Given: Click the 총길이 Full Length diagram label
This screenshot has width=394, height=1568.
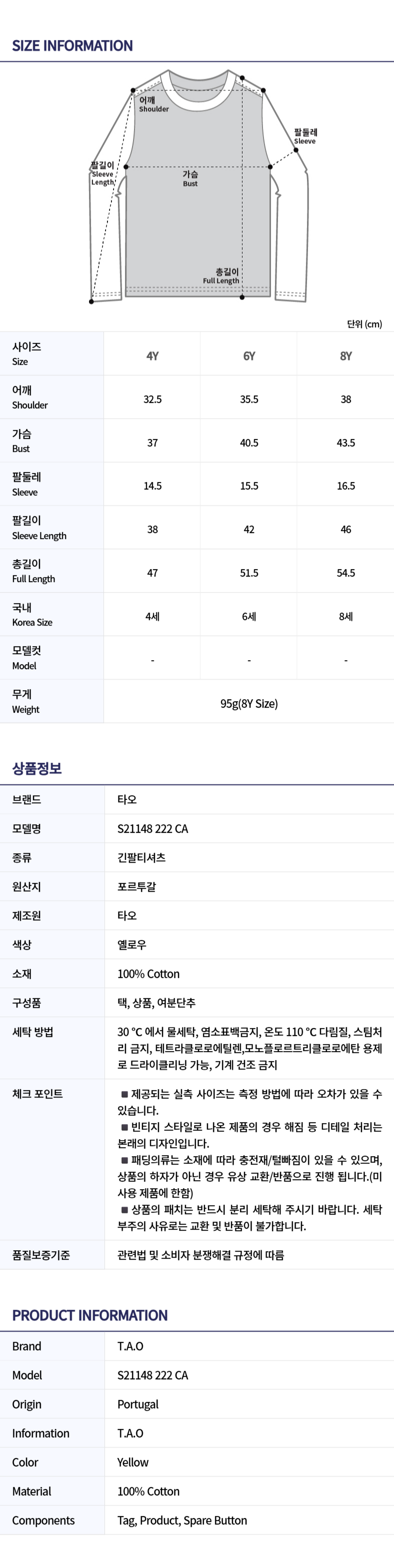Looking at the screenshot, I should coord(222,276).
